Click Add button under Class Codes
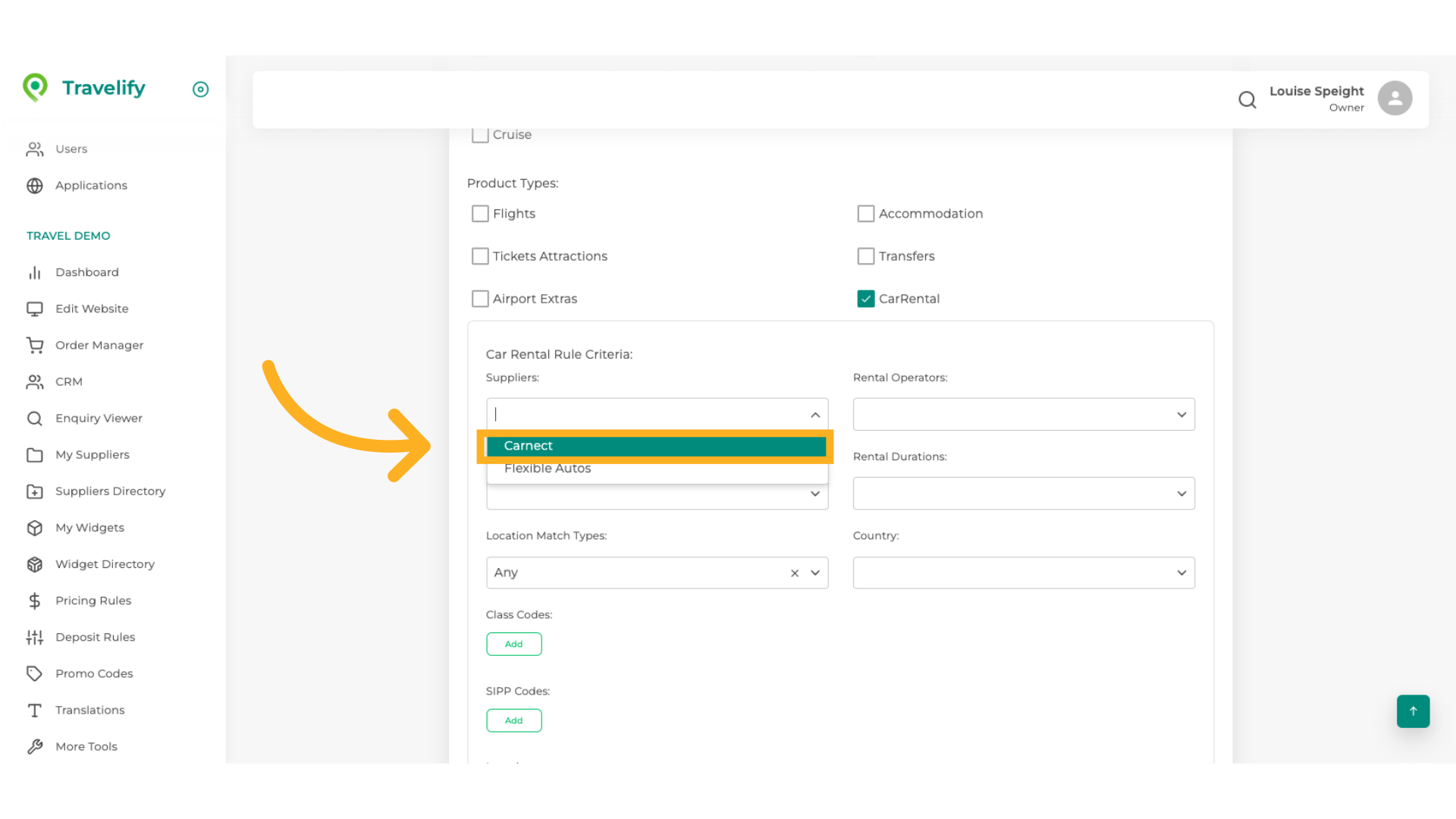This screenshot has width=1456, height=819. [x=513, y=644]
